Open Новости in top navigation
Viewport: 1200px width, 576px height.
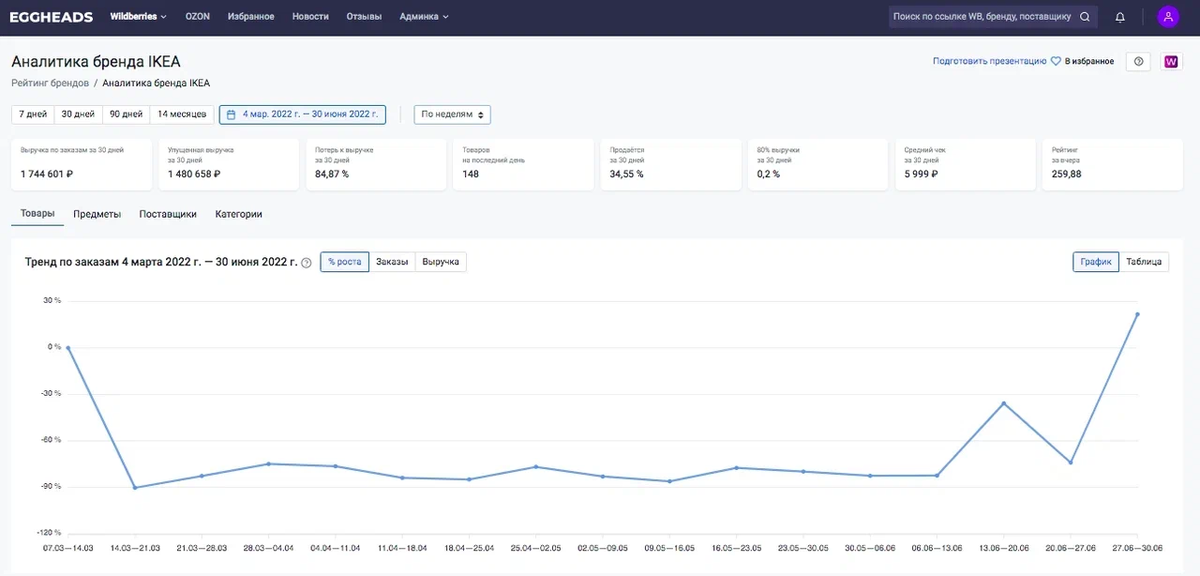310,16
